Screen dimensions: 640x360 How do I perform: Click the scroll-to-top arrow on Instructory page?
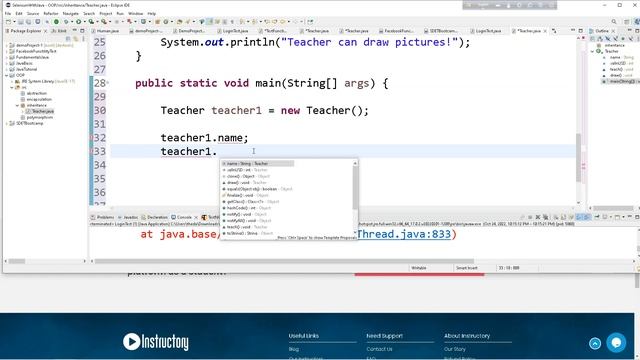pos(595,344)
